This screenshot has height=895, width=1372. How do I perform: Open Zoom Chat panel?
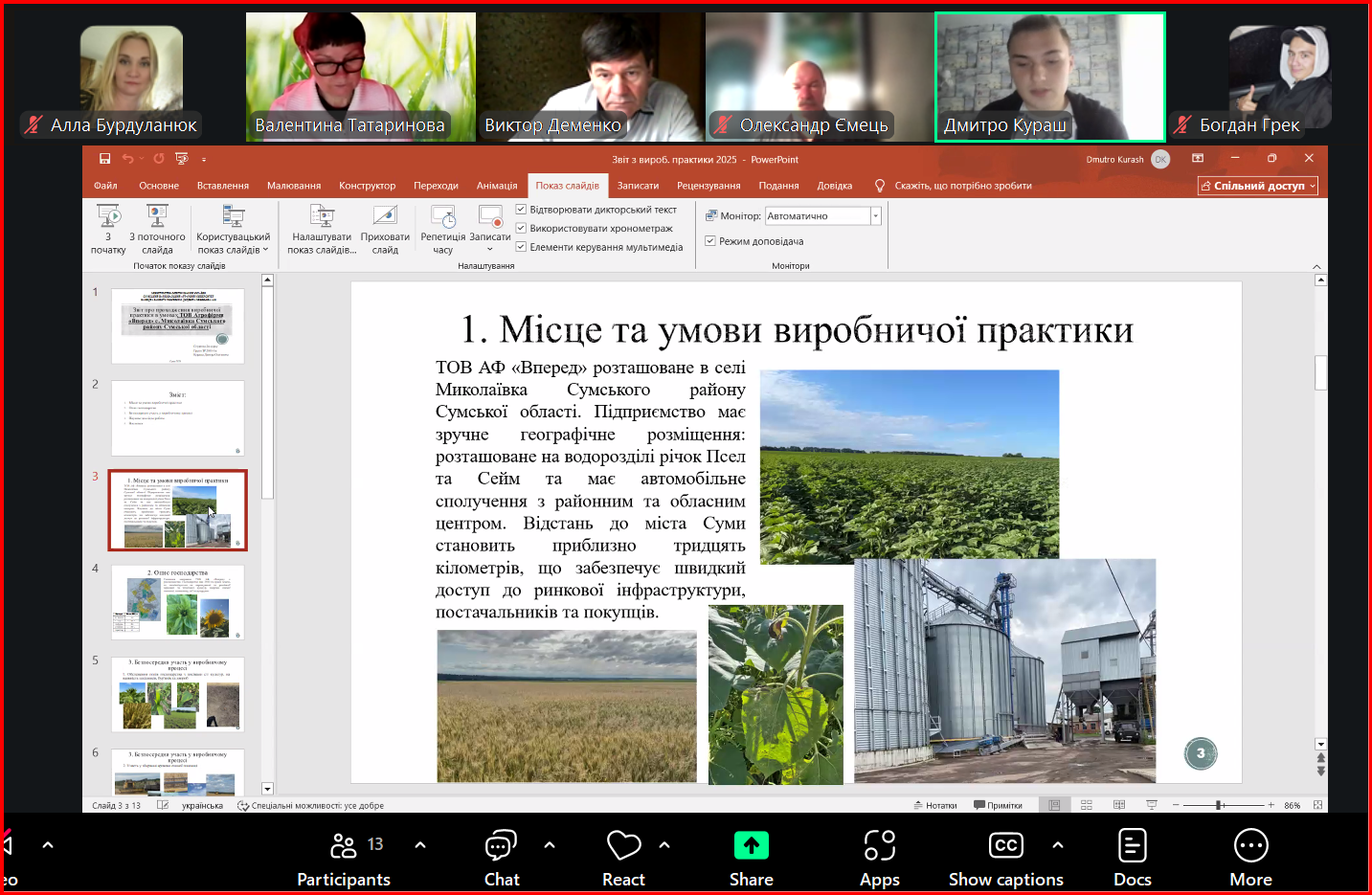pyautogui.click(x=501, y=857)
